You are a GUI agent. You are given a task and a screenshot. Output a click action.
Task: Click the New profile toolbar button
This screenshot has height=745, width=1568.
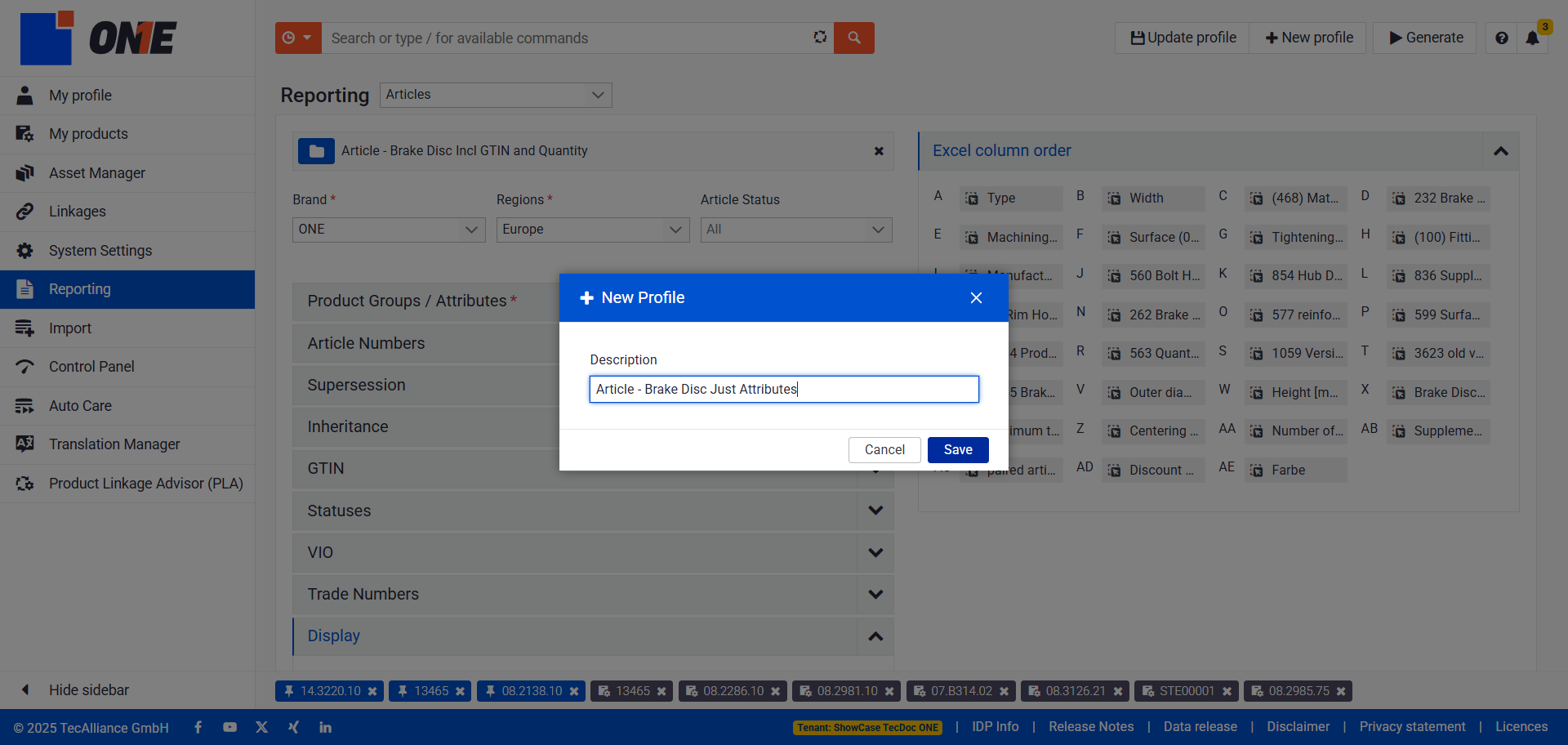click(x=1308, y=38)
